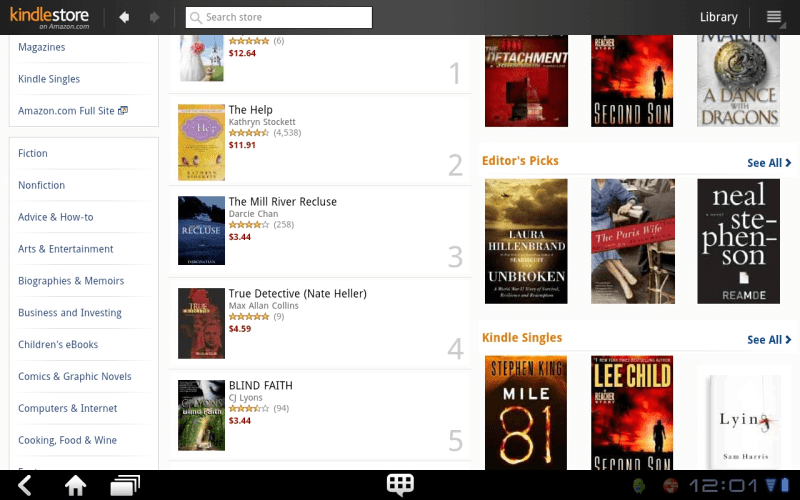Viewport: 800px width, 500px height.
Task: See all Kindle Singles
Action: tap(769, 340)
